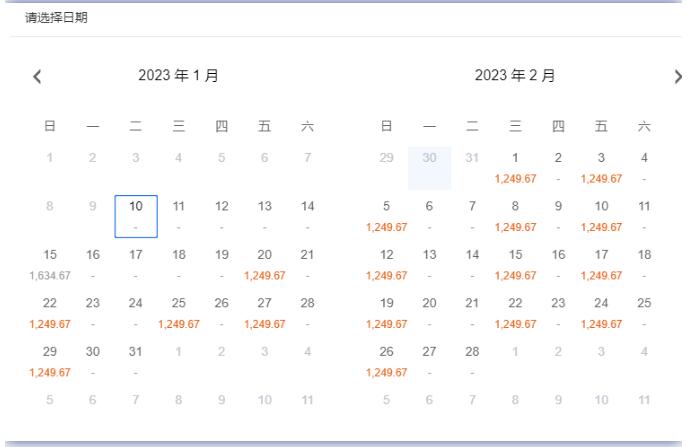Choose February 12 date cell
Screen dimensions: 692x447
pyautogui.click(x=387, y=265)
